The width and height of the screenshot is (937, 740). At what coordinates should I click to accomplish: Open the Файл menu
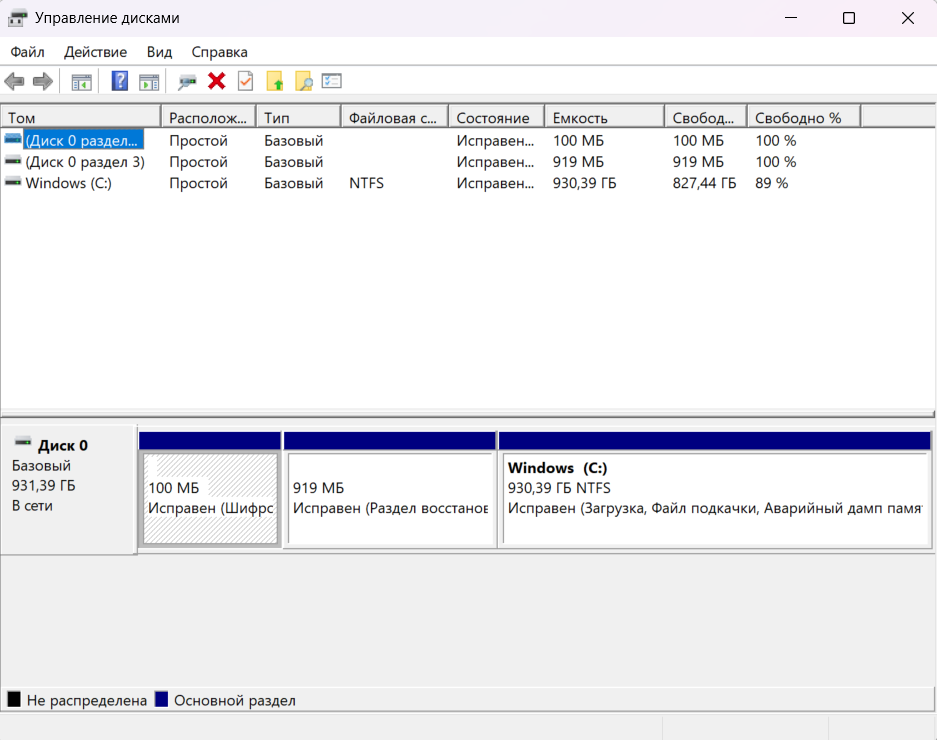click(27, 52)
